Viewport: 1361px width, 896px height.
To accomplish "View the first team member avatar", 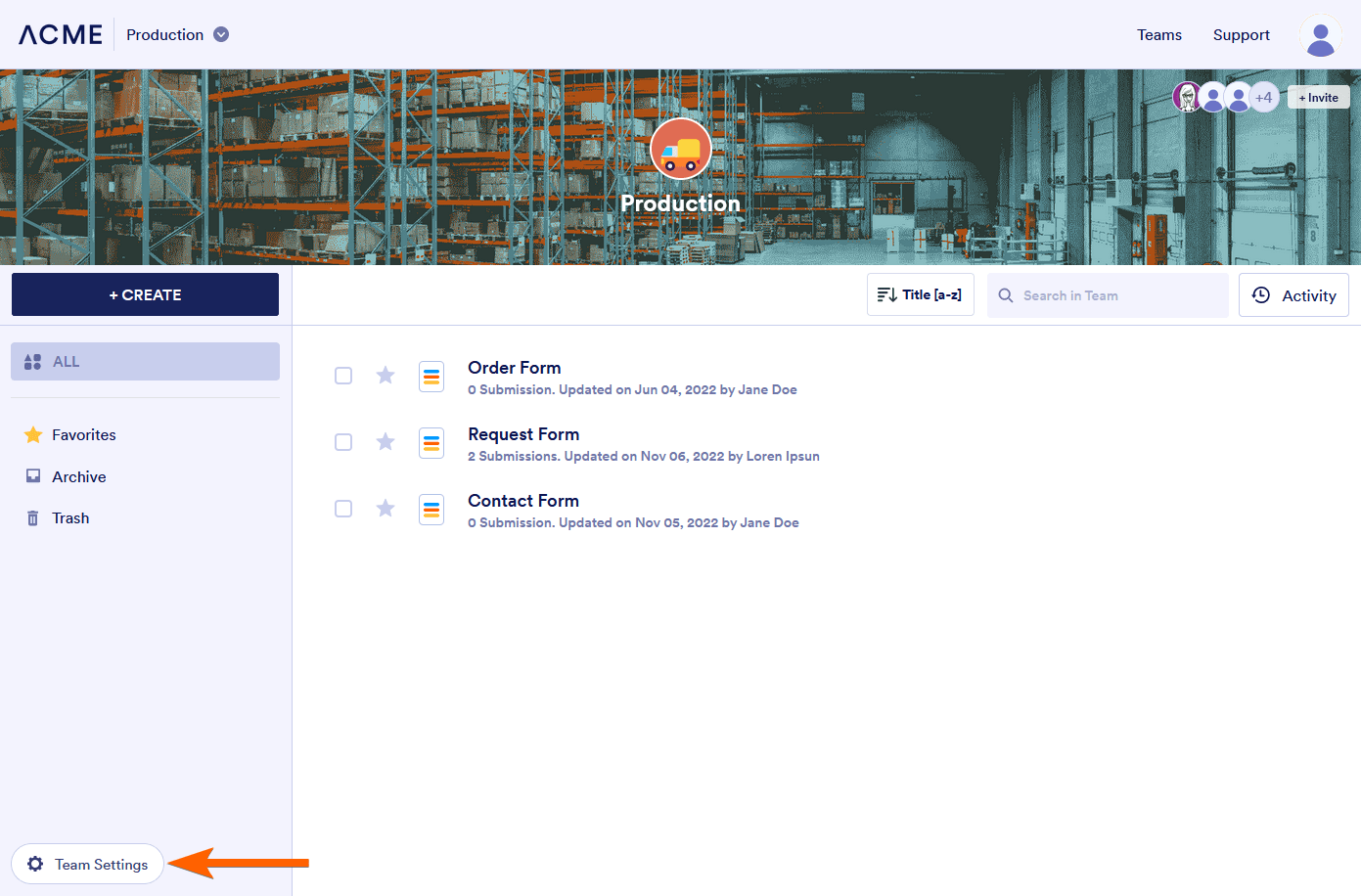I will click(x=1188, y=97).
